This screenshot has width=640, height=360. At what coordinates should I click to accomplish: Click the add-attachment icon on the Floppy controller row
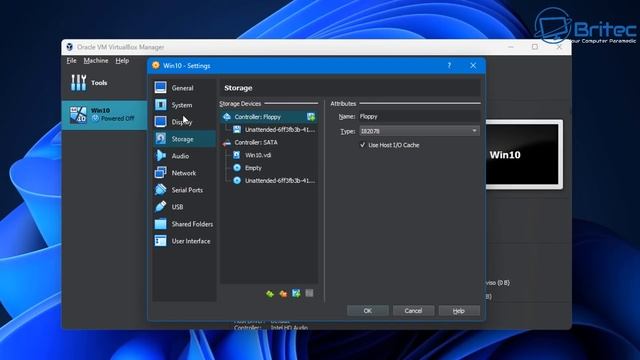coord(311,117)
